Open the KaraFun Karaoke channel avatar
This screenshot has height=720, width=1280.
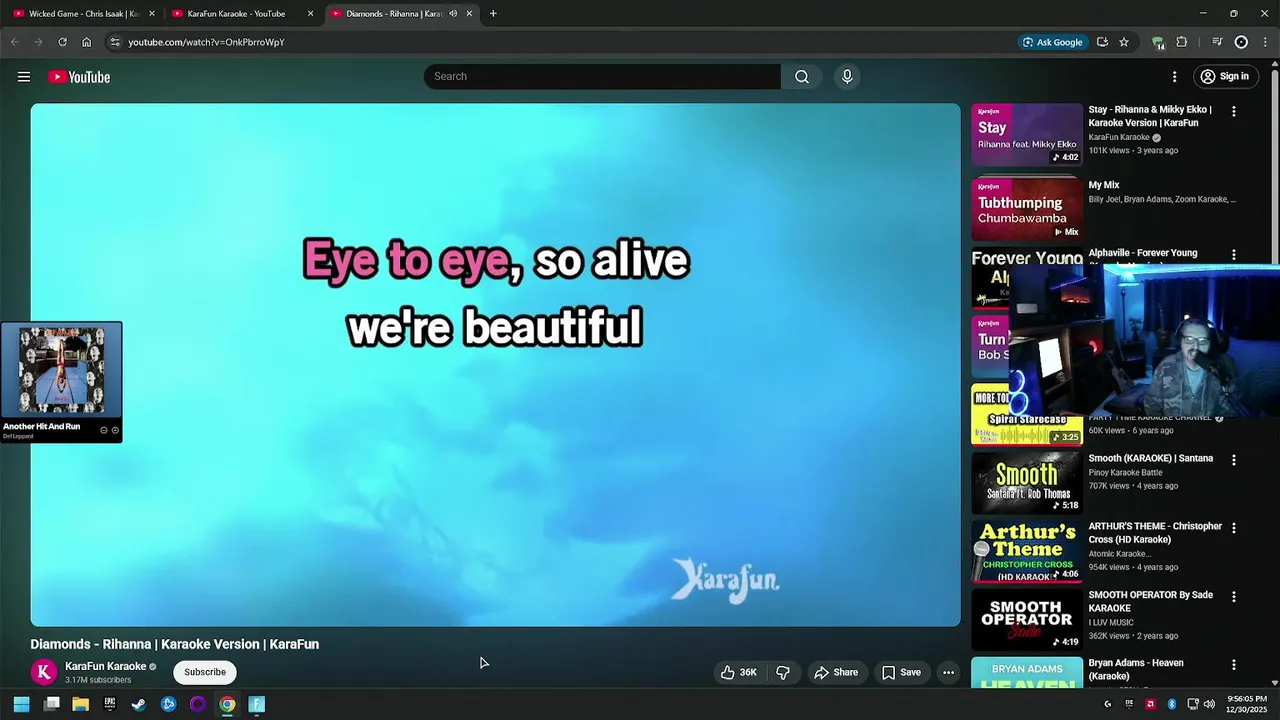[44, 672]
